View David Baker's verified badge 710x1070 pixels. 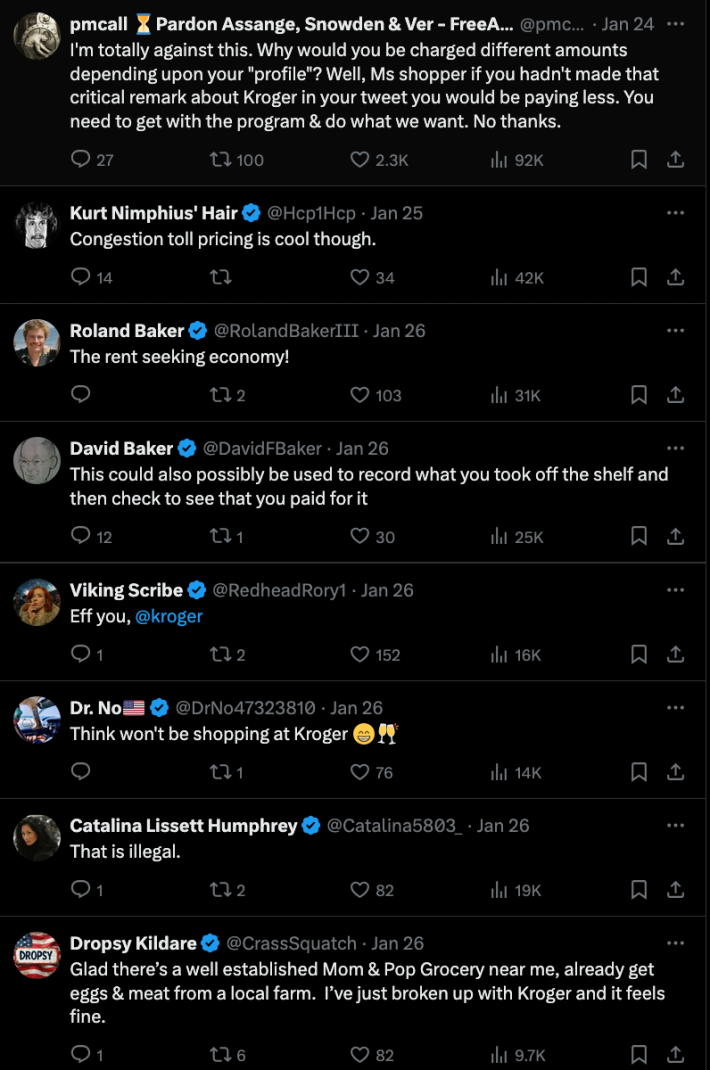coord(185,448)
